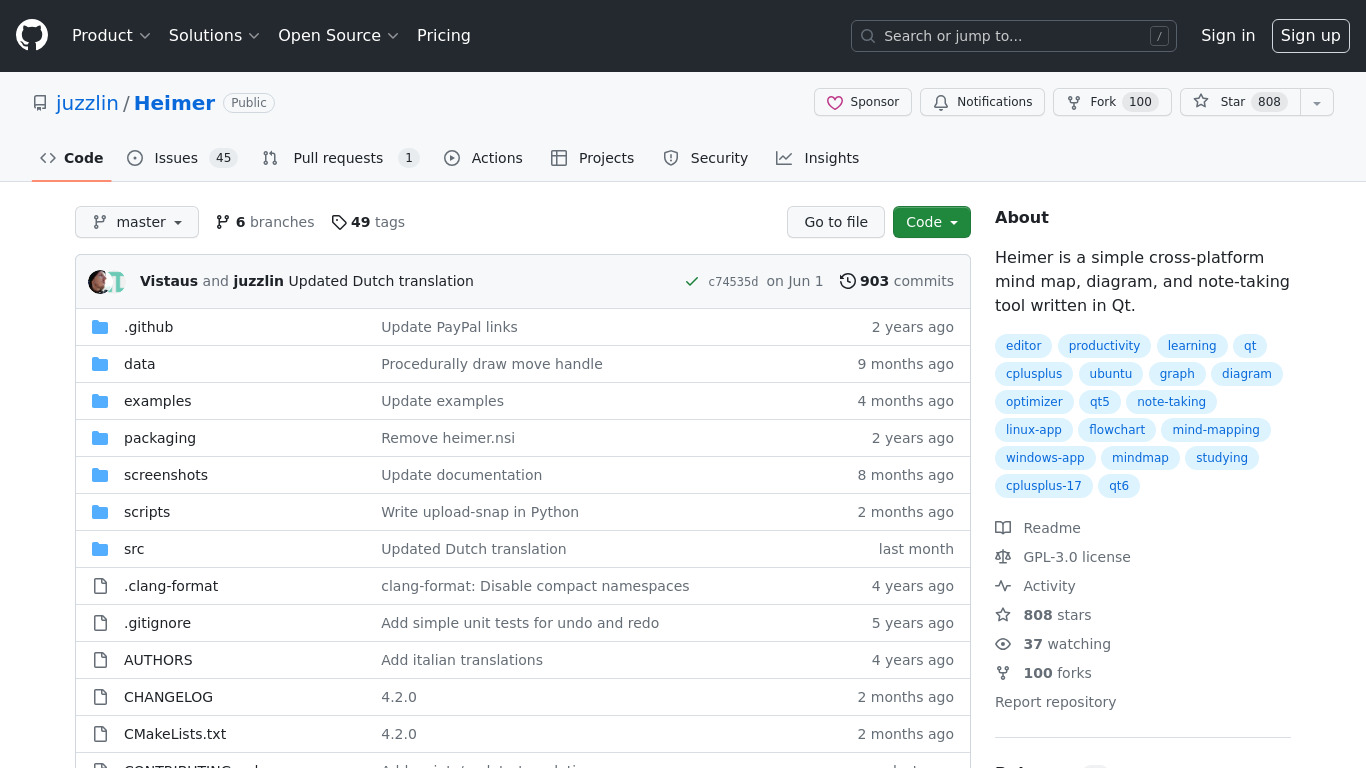The width and height of the screenshot is (1366, 768).
Task: Open the Heimer repository name link
Action: coord(174,103)
